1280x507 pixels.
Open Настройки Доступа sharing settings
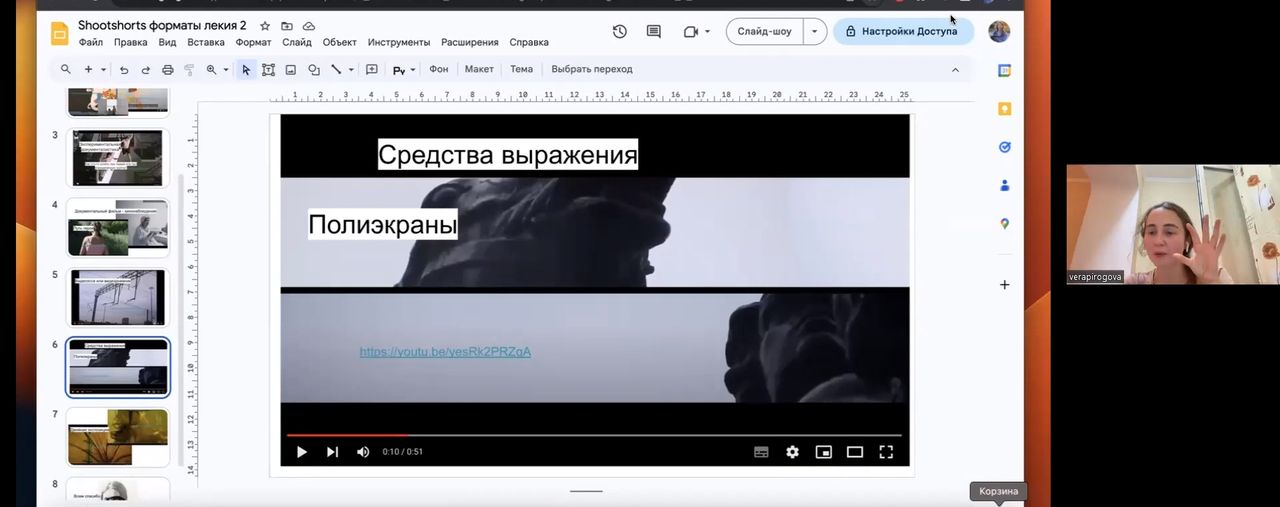point(903,31)
